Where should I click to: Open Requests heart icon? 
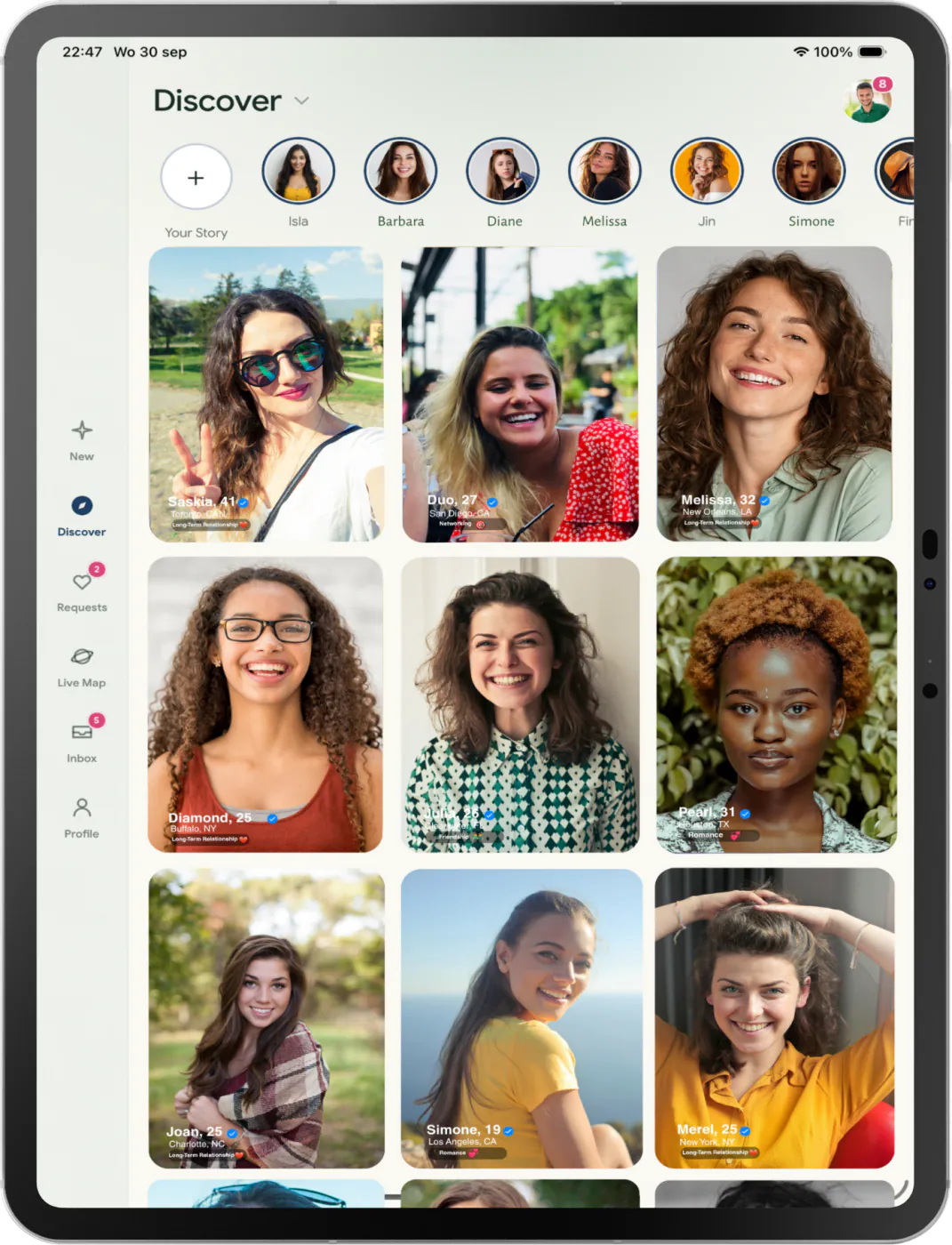click(x=82, y=582)
